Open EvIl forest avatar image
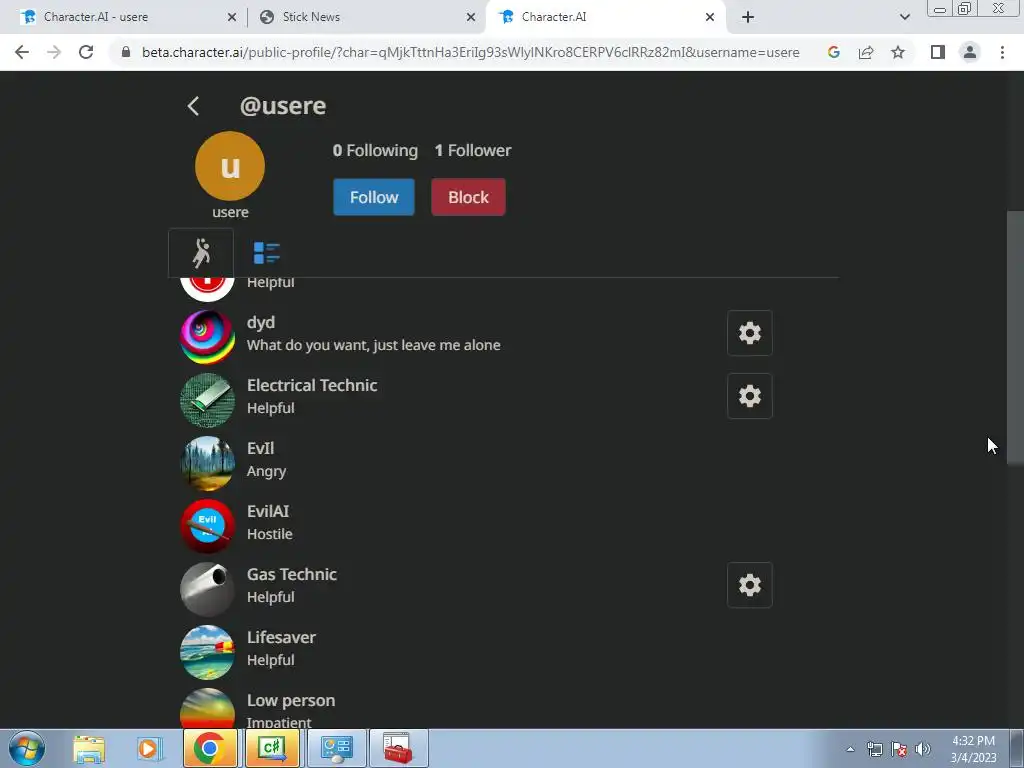This screenshot has height=768, width=1024. click(x=208, y=463)
